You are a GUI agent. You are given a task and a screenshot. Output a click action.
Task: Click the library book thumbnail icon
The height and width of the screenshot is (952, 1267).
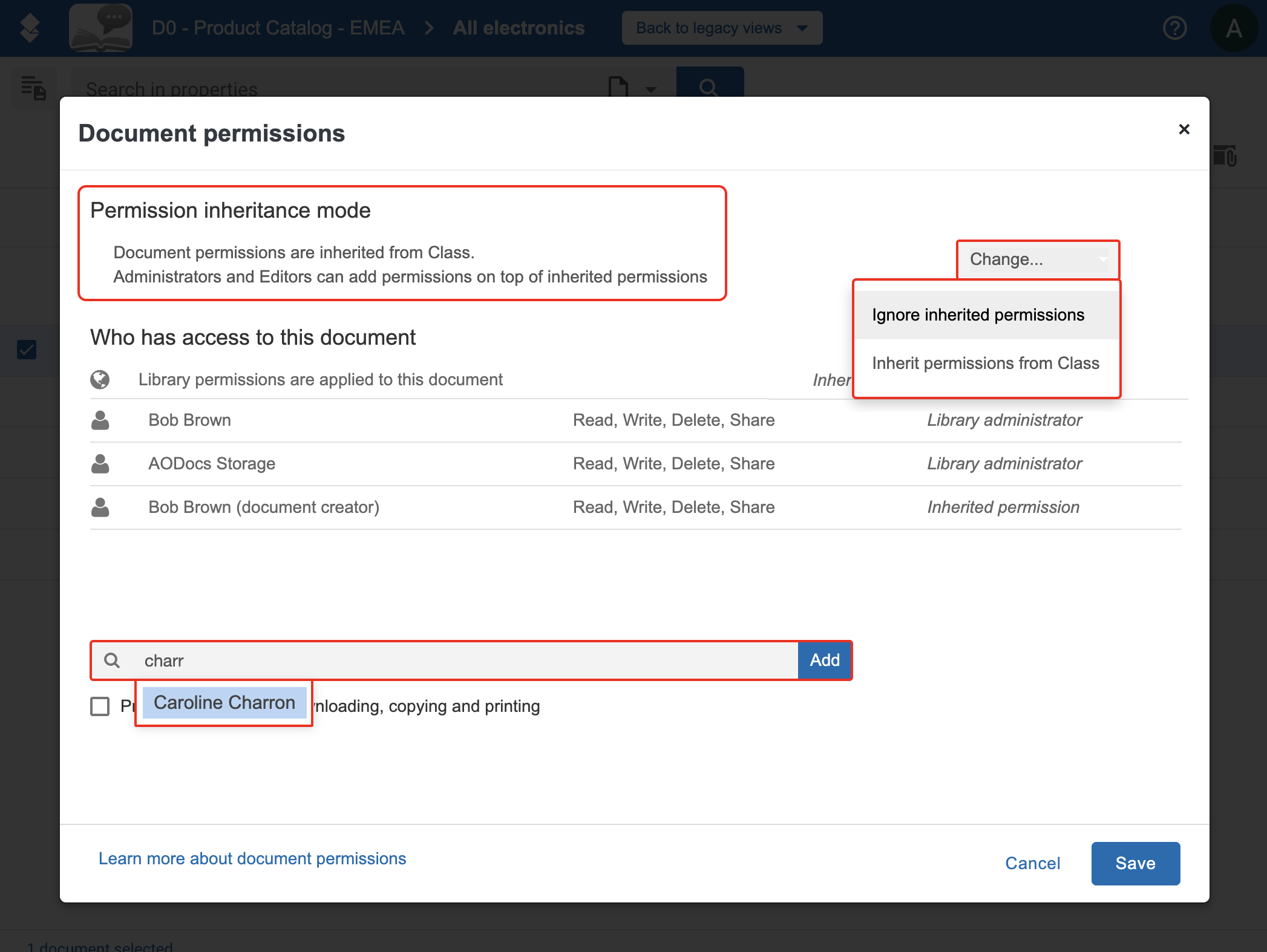click(x=101, y=28)
